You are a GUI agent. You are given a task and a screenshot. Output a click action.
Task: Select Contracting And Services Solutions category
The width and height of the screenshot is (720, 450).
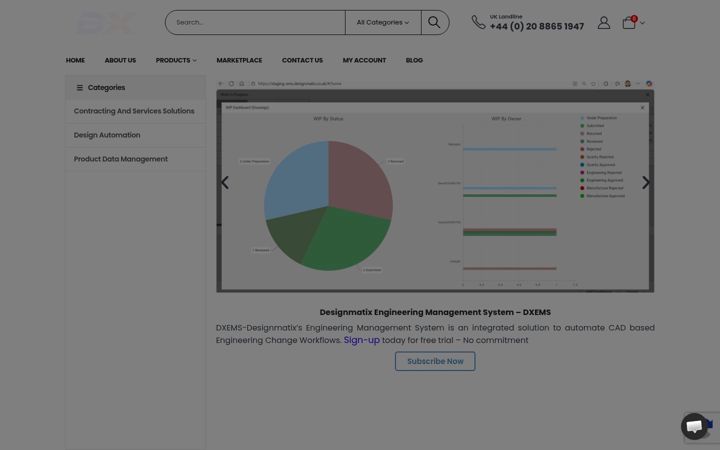click(134, 111)
